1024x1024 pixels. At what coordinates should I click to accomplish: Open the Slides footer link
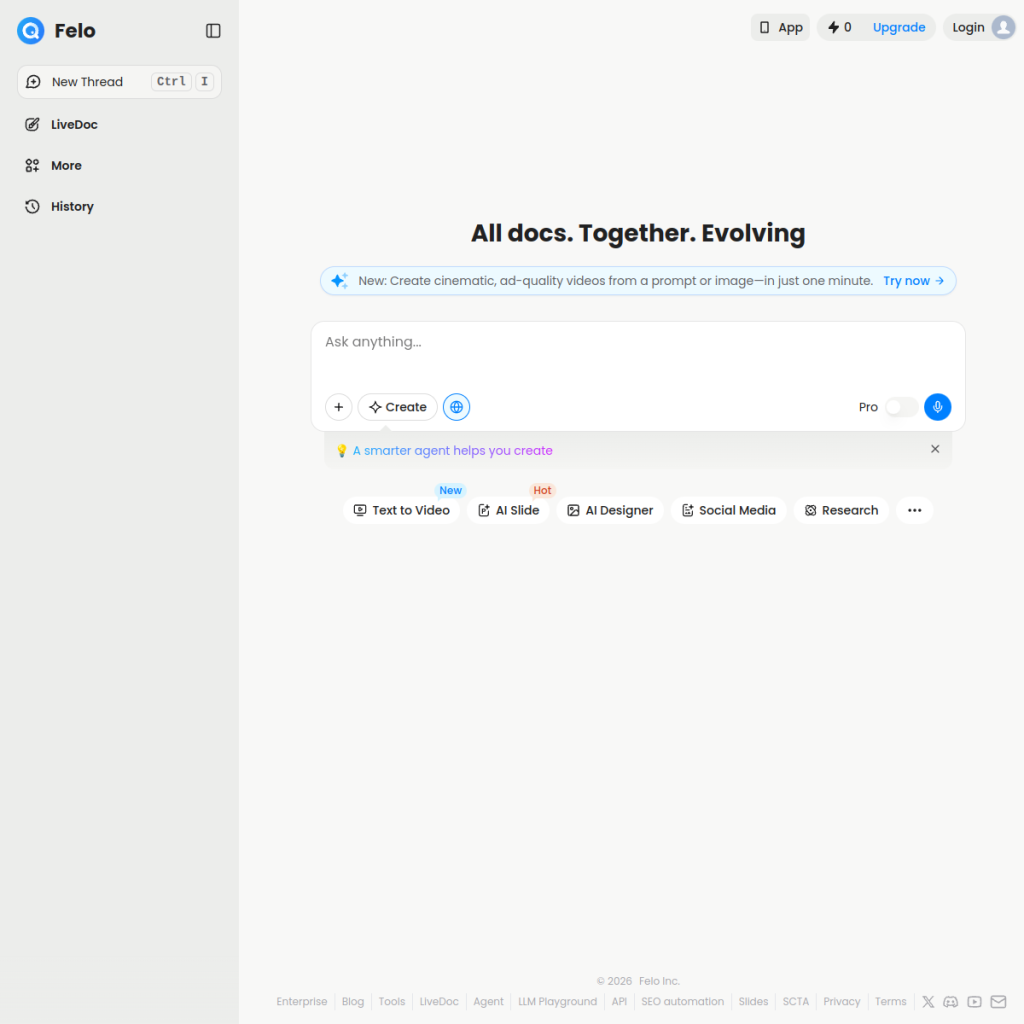(753, 1001)
